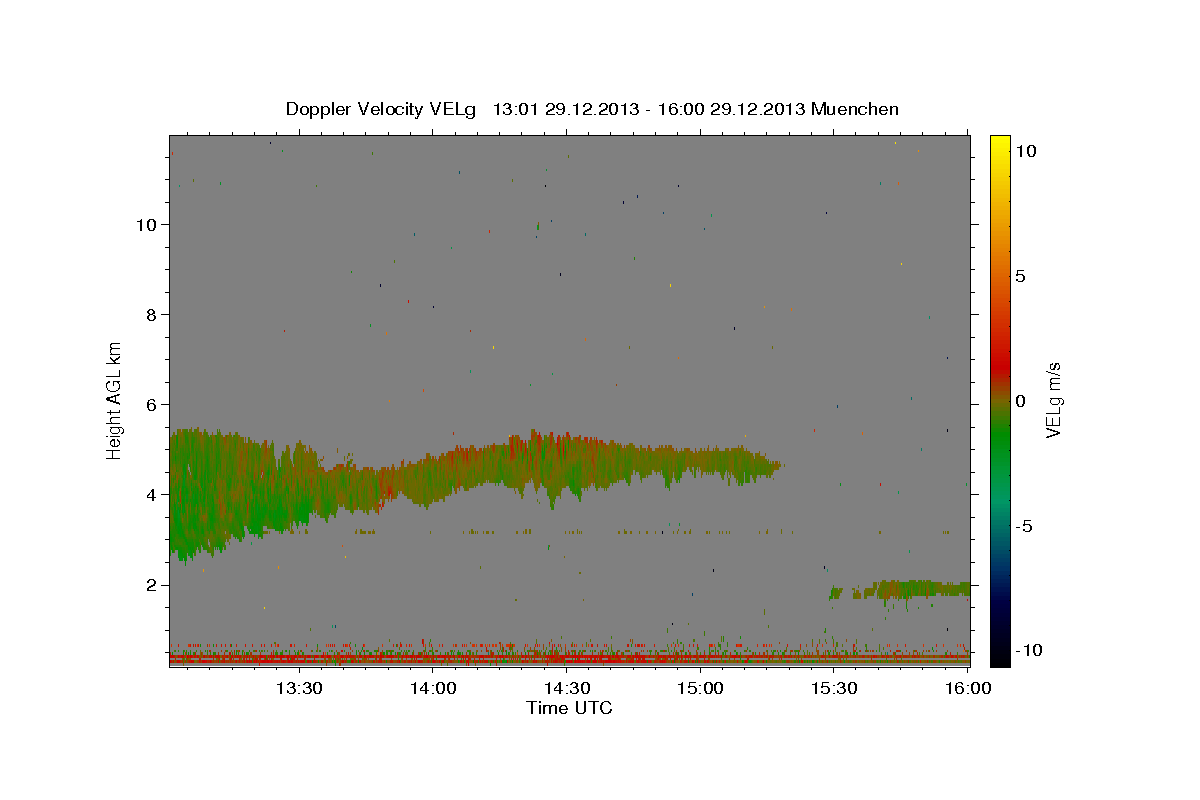Click the 'Height AGL km' axis label
The width and height of the screenshot is (1200, 800).
click(x=115, y=400)
